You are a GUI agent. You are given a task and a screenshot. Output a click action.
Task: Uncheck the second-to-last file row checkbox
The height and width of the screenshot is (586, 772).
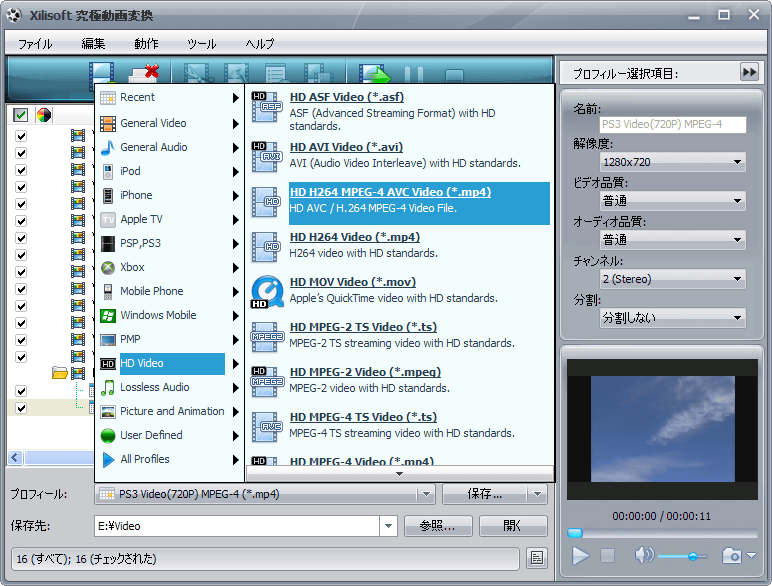21,391
